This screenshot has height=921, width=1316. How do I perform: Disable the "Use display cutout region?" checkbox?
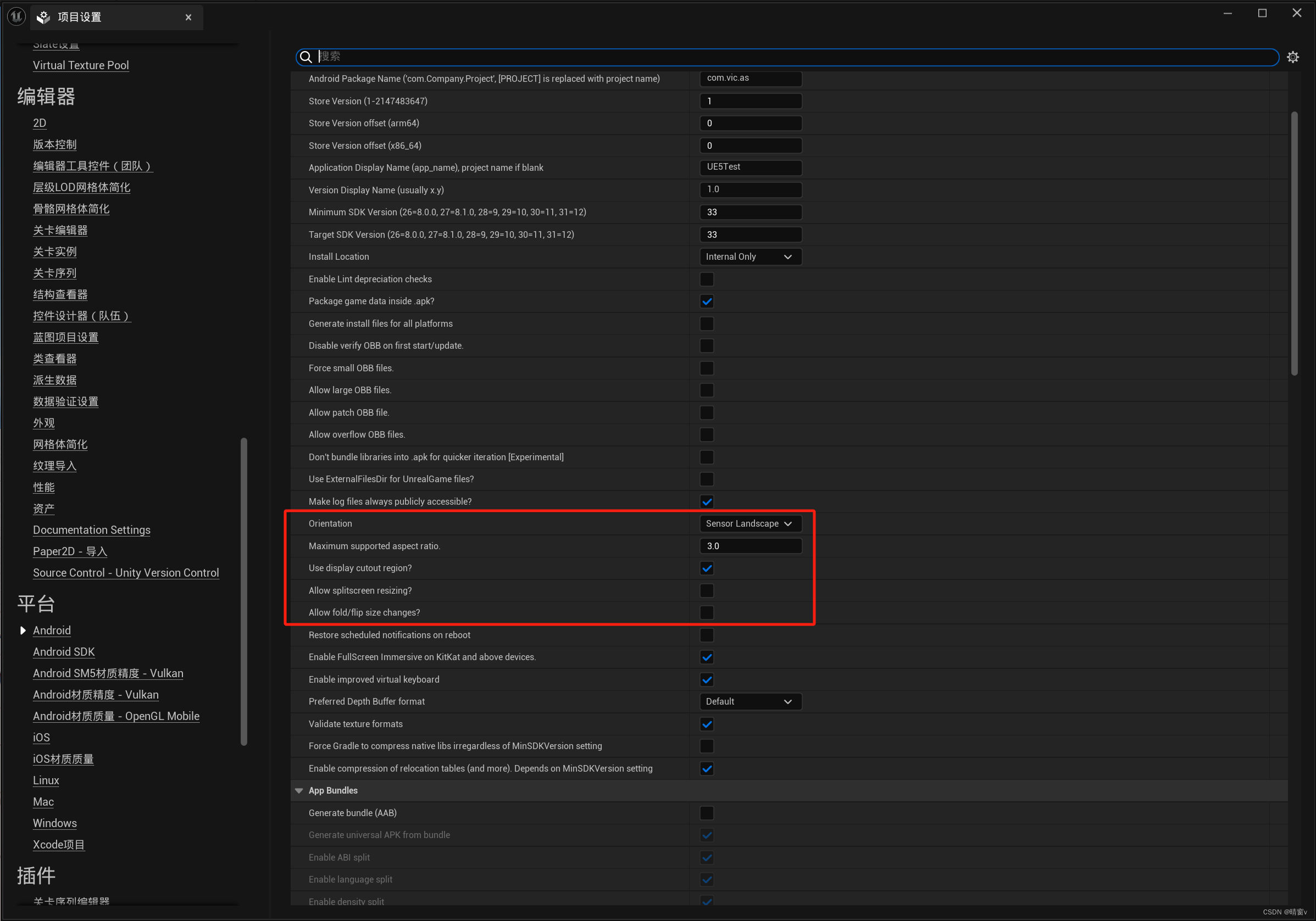(x=707, y=568)
